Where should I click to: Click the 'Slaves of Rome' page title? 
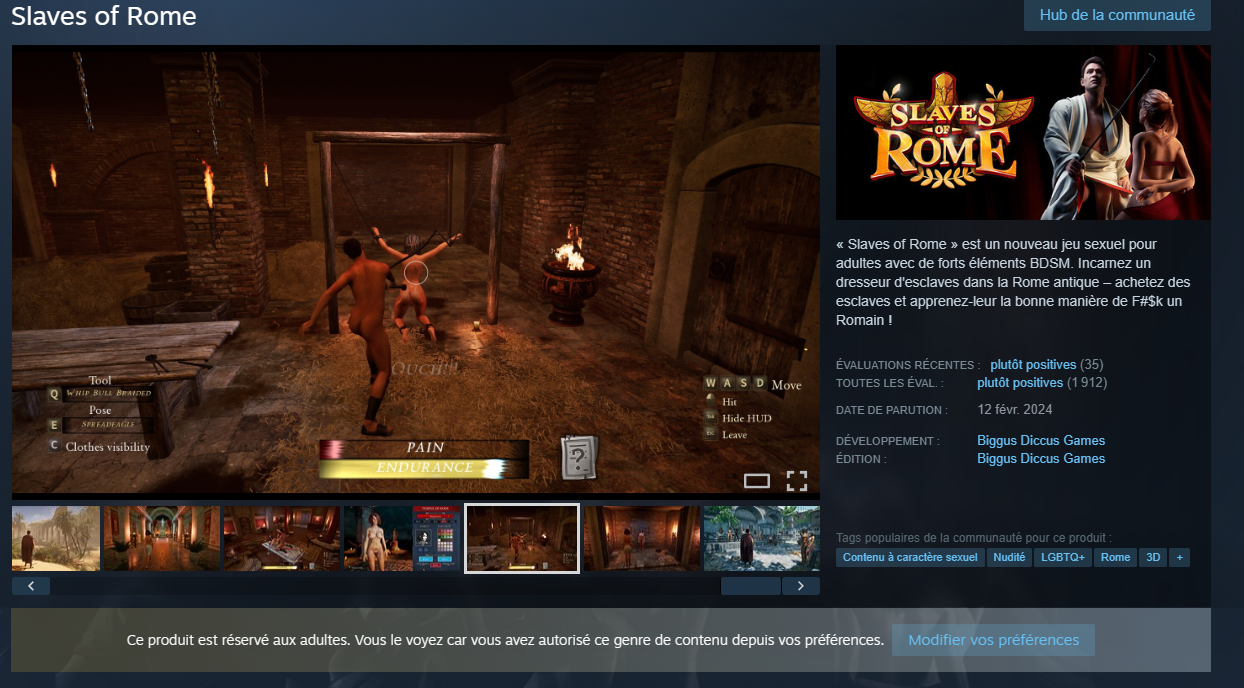(x=104, y=16)
